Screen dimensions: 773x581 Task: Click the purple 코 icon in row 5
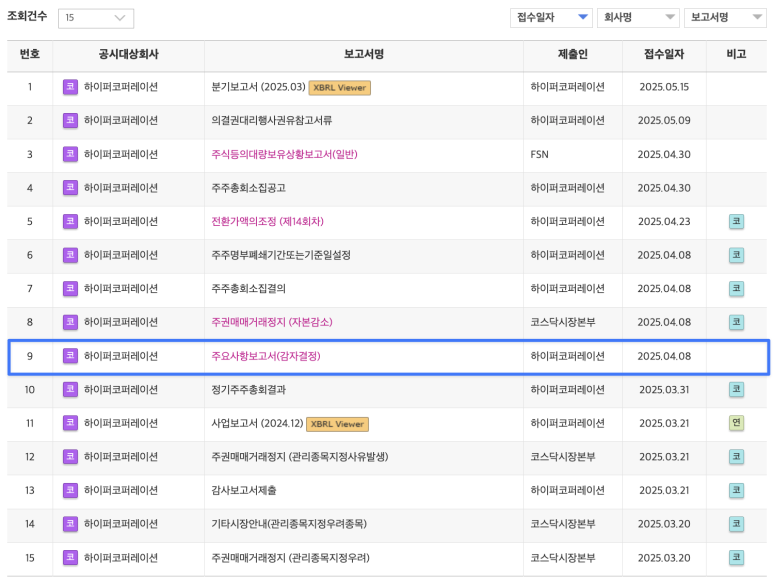pos(70,222)
